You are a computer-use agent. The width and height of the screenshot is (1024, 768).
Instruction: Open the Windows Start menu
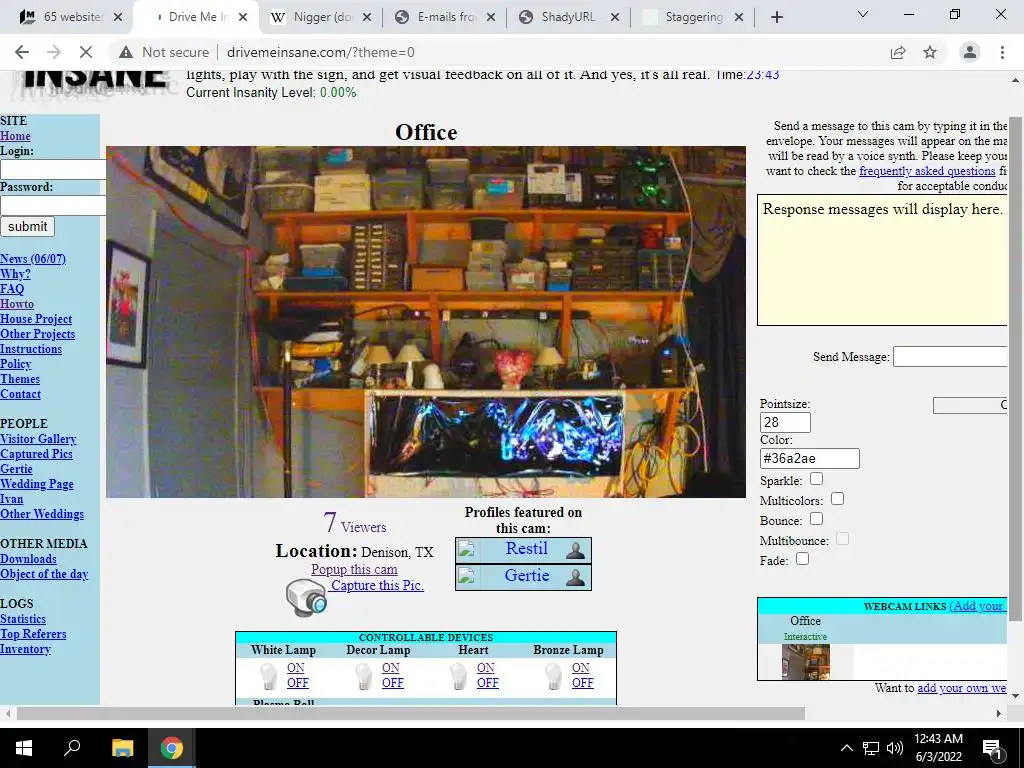click(24, 748)
